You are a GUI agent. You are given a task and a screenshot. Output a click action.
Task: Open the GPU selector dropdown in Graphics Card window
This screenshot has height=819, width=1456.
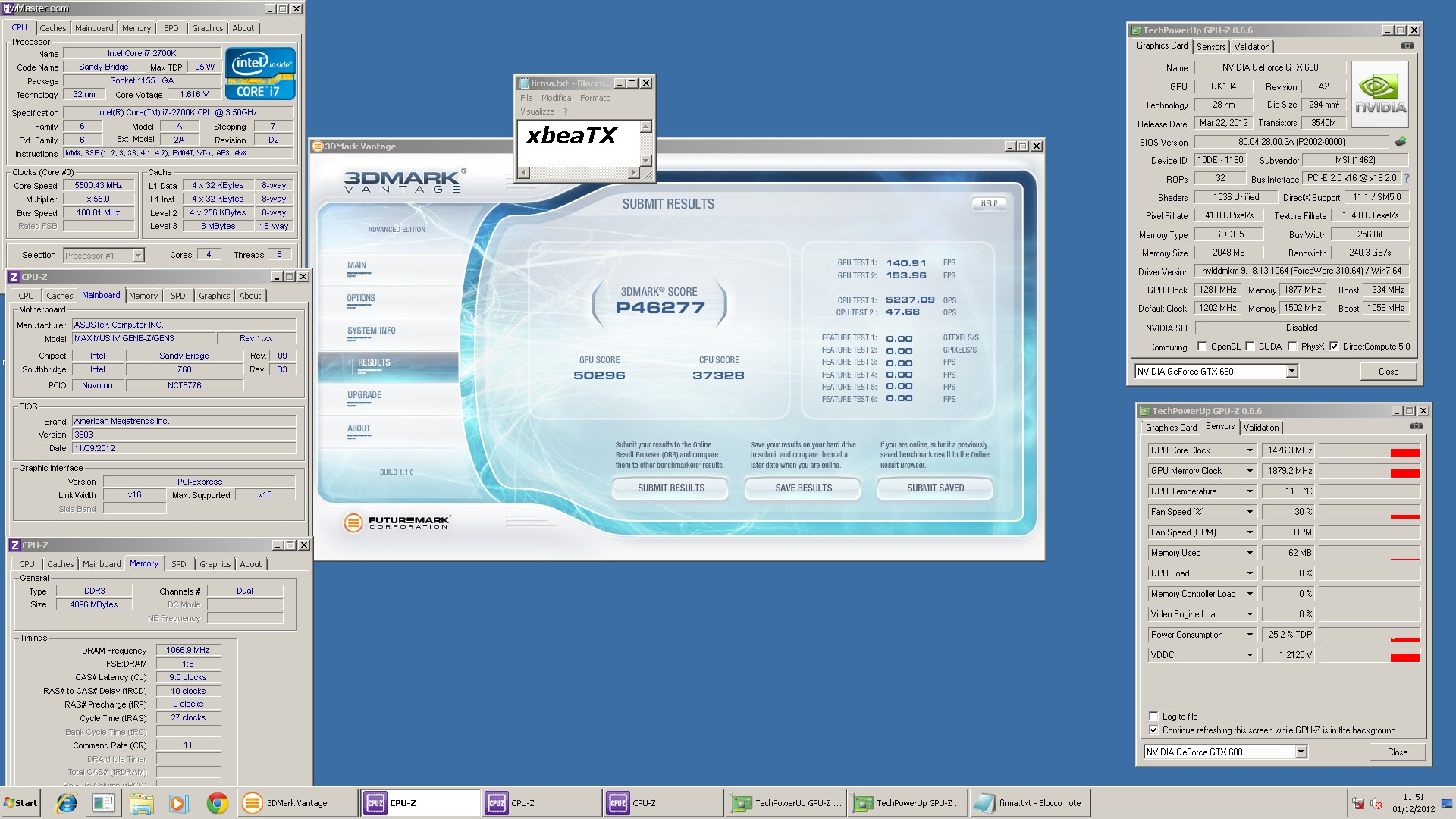[x=1291, y=371]
